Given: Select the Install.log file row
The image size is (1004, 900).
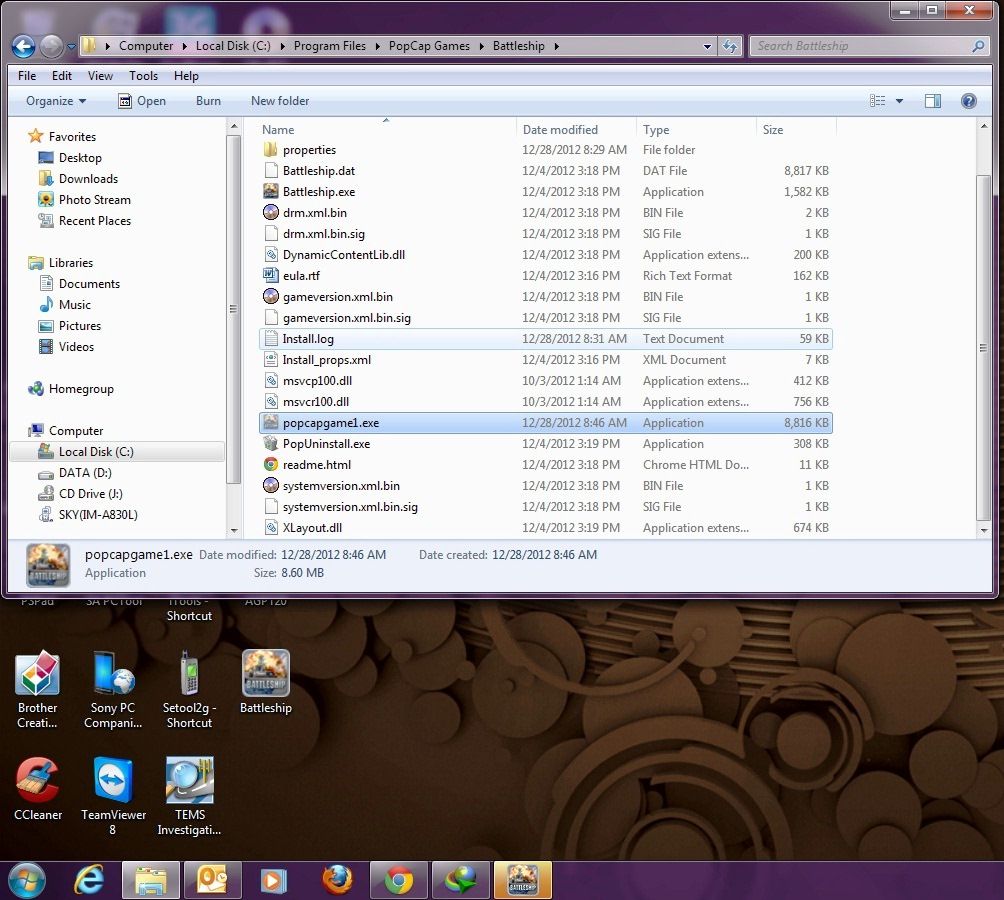Looking at the screenshot, I should (x=546, y=339).
